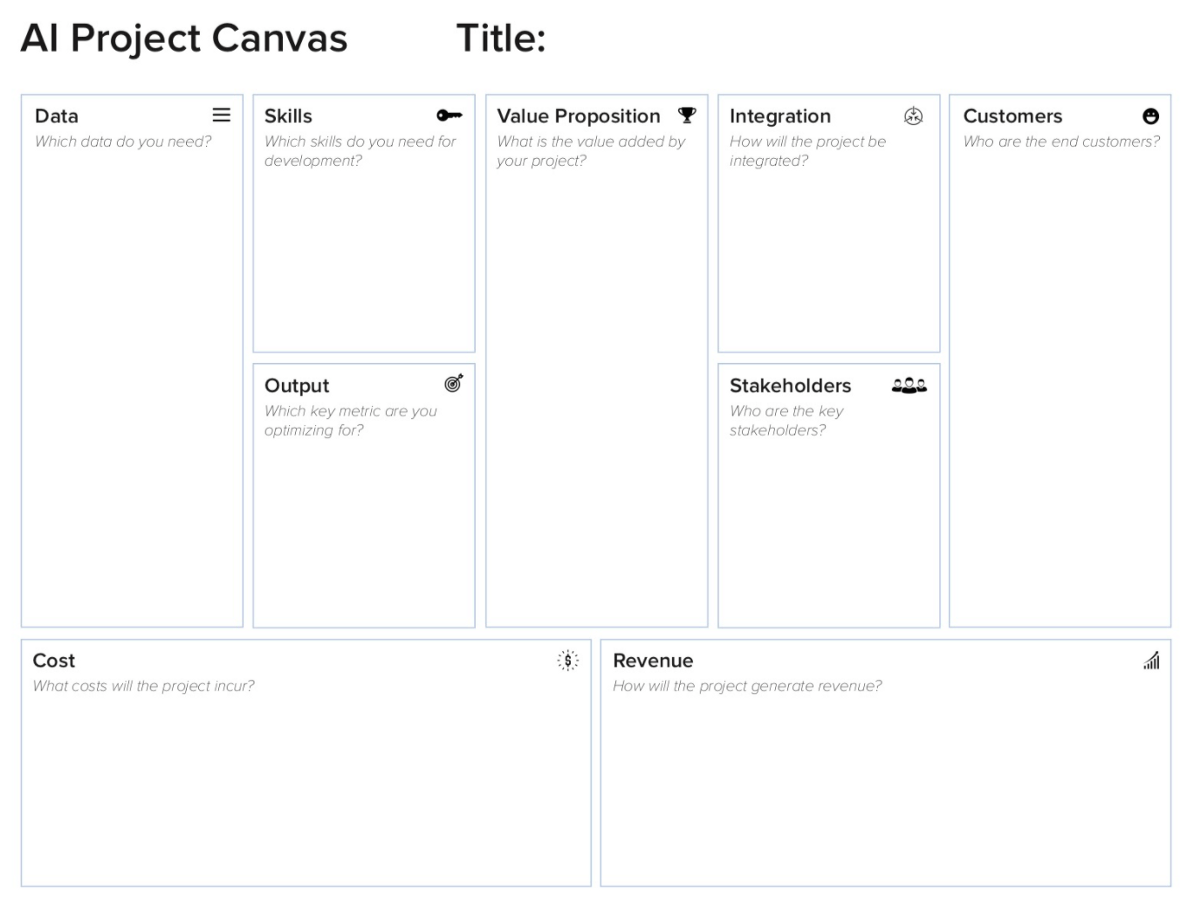The height and width of the screenshot is (911, 1200).
Task: Select the Stakeholders heading
Action: (x=790, y=386)
